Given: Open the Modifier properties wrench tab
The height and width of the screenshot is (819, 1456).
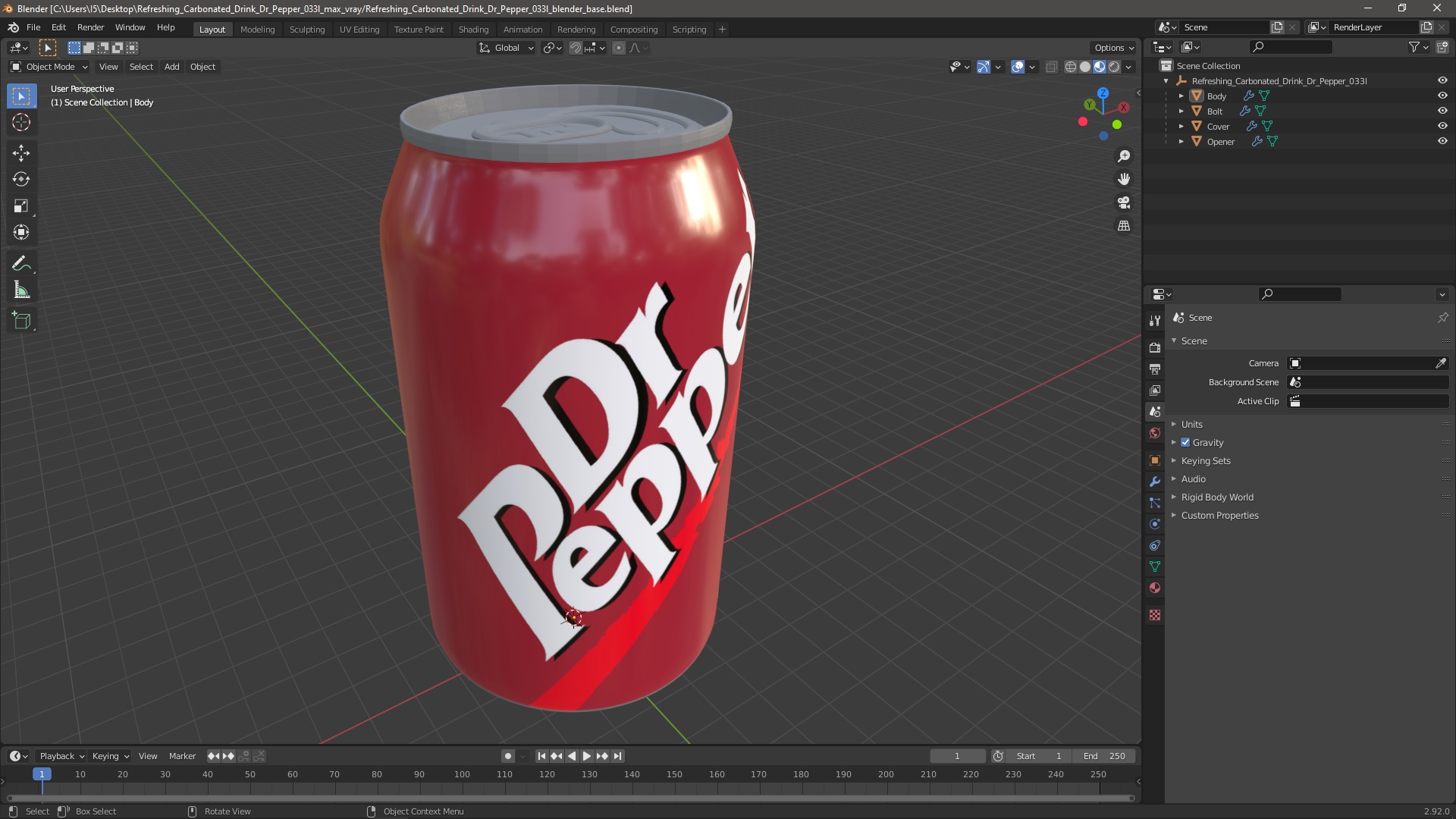Looking at the screenshot, I should click(x=1155, y=482).
